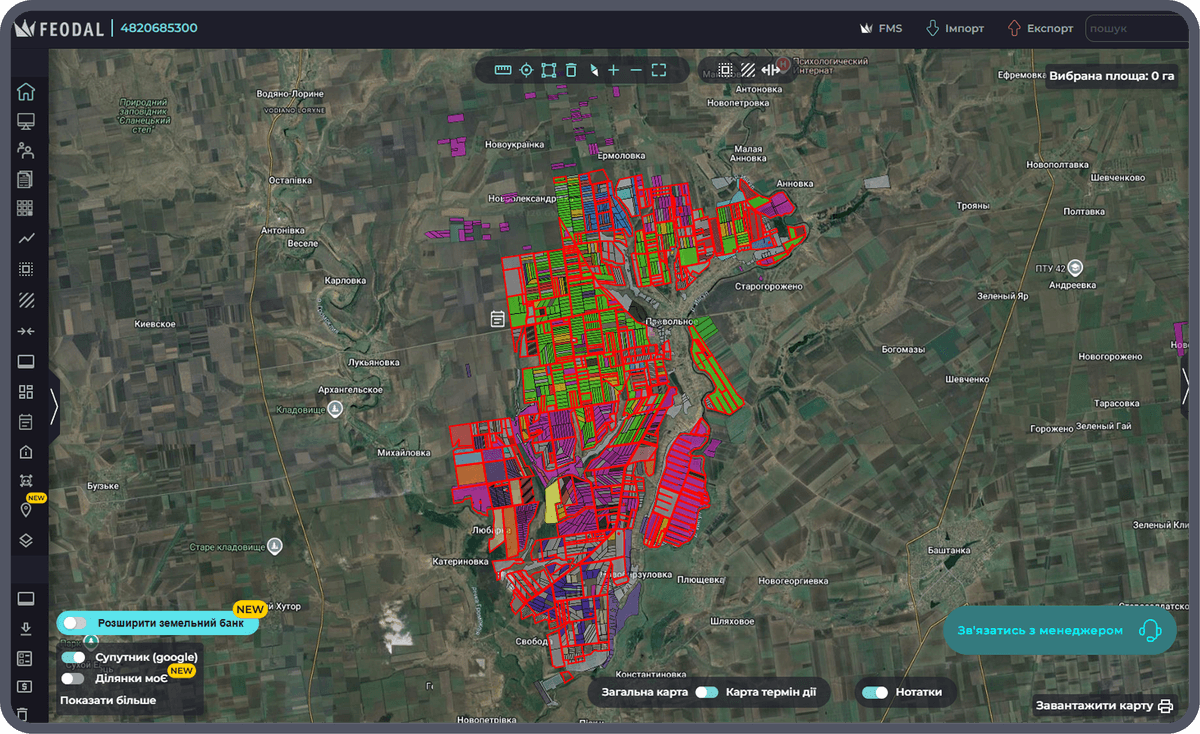Screen dimensions: 1200x734
Task: Zoom out with the minus icon
Action: coord(636,70)
